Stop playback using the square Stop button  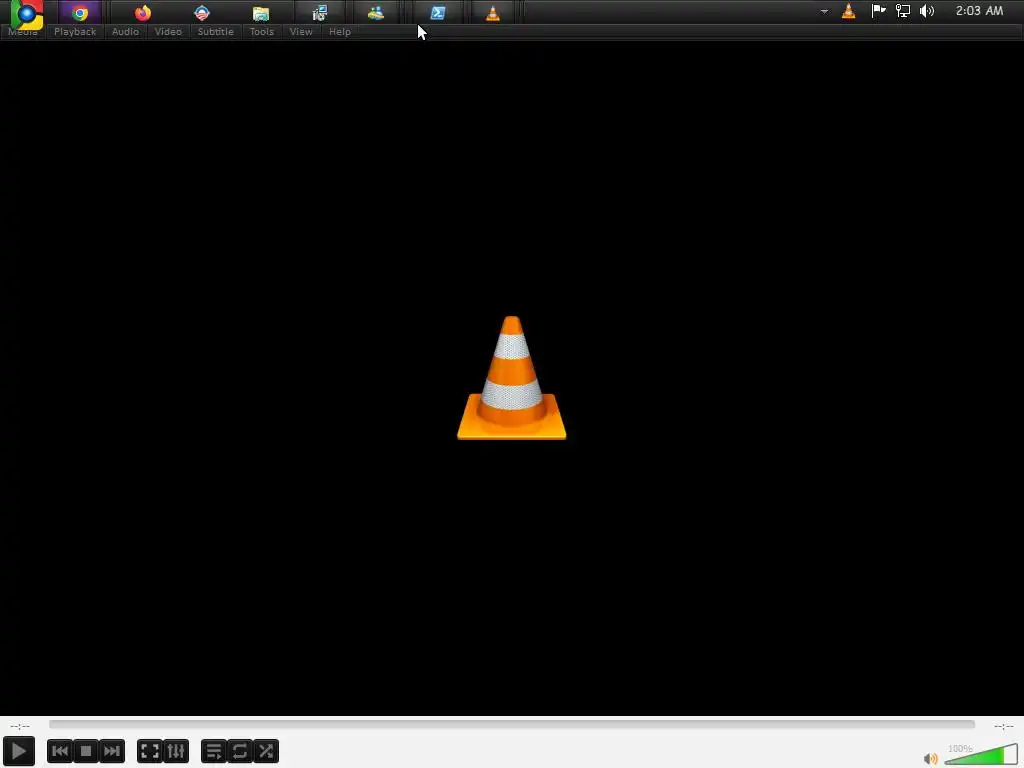pyautogui.click(x=86, y=751)
